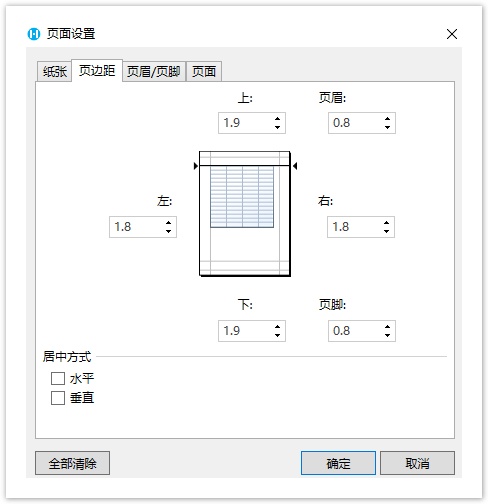Image resolution: width=488 pixels, height=504 pixels.
Task: Switch to the 页眉/页脚 tab
Action: tap(154, 71)
